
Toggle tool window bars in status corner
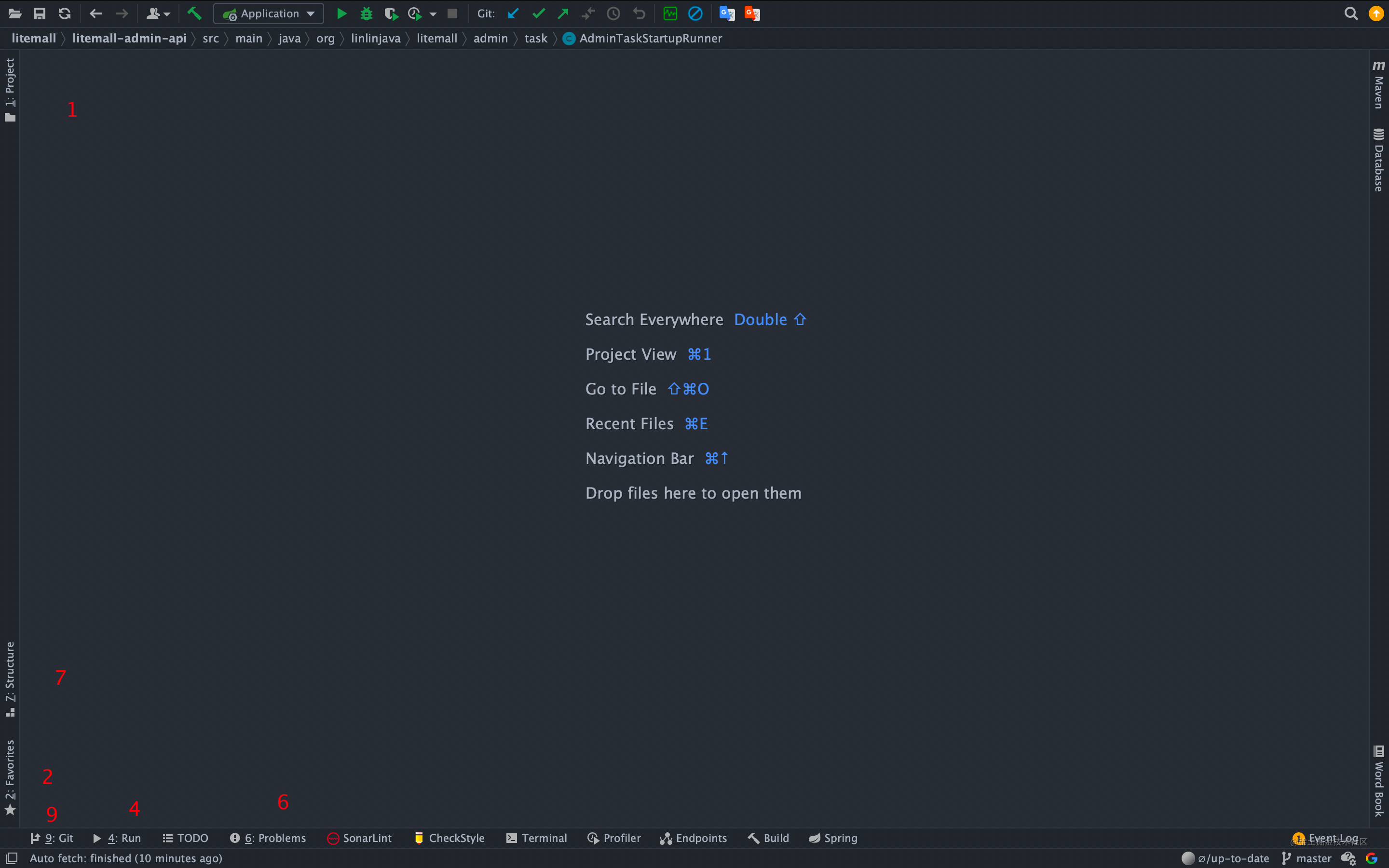click(x=12, y=858)
